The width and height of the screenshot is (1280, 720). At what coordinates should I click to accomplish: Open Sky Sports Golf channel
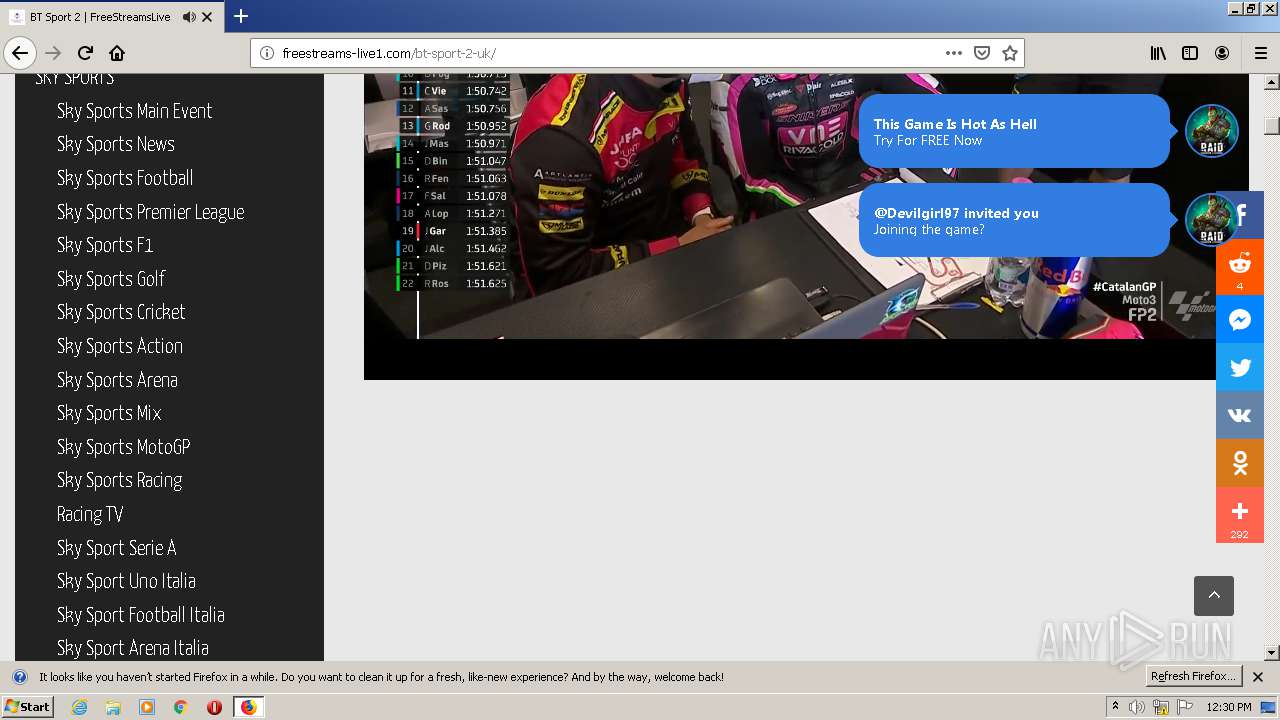(111, 279)
